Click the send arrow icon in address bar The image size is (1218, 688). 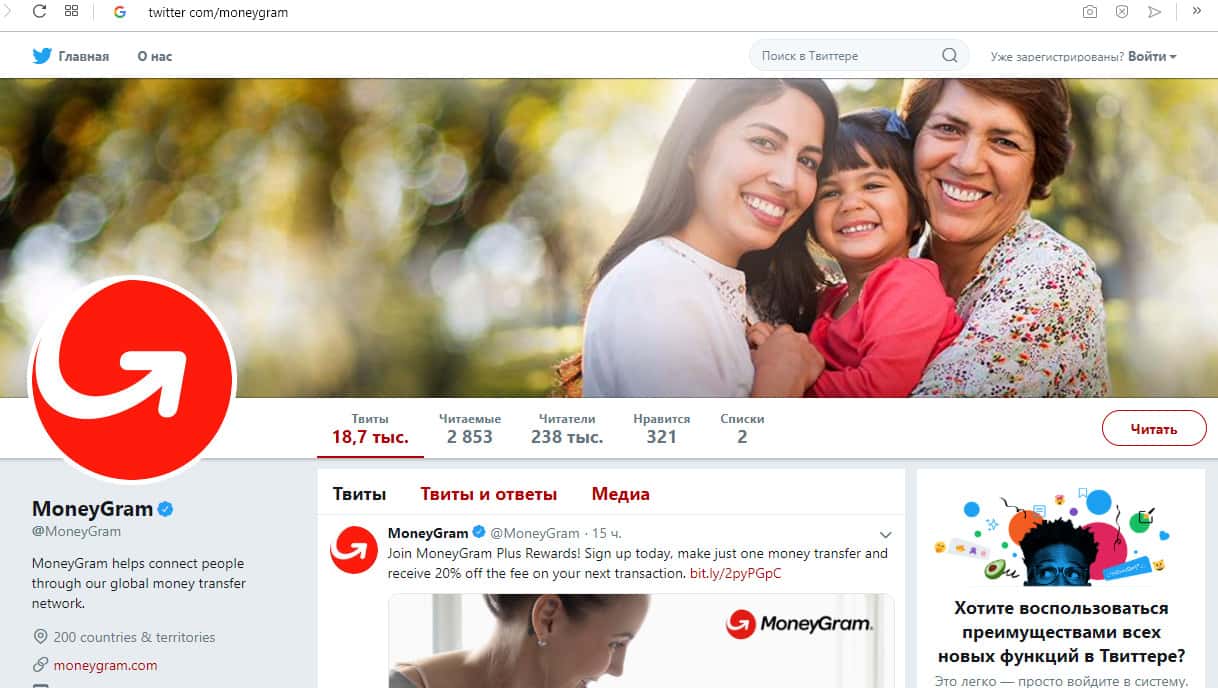1154,12
